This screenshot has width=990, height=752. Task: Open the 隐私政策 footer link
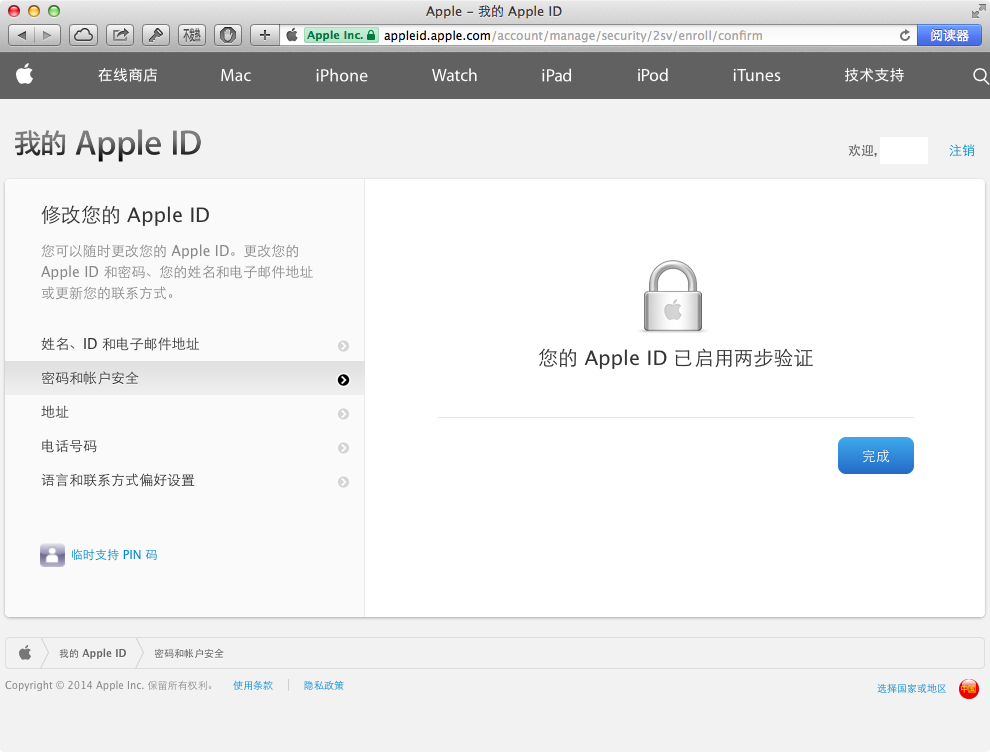pyautogui.click(x=323, y=686)
